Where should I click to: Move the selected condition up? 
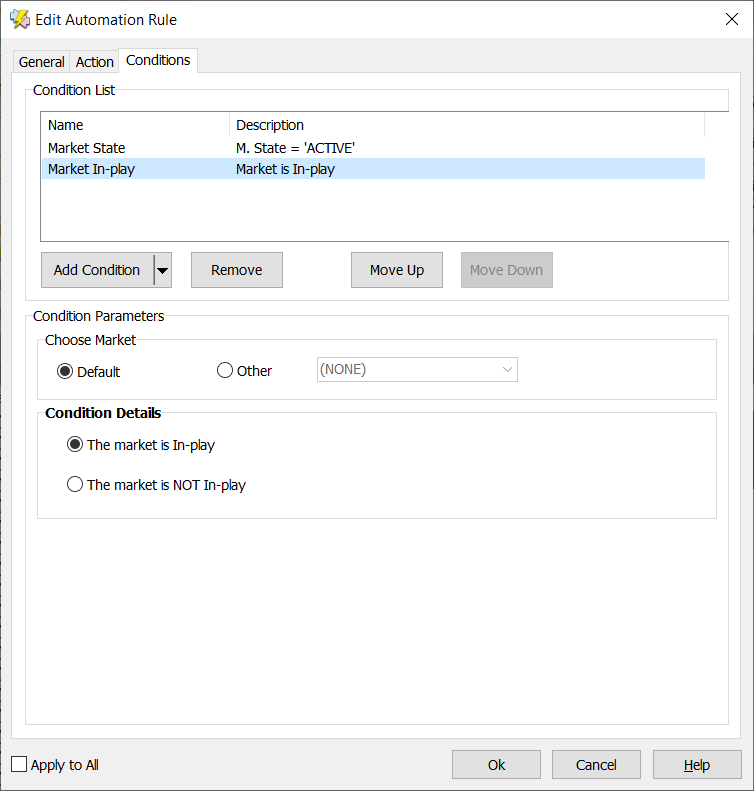[397, 270]
